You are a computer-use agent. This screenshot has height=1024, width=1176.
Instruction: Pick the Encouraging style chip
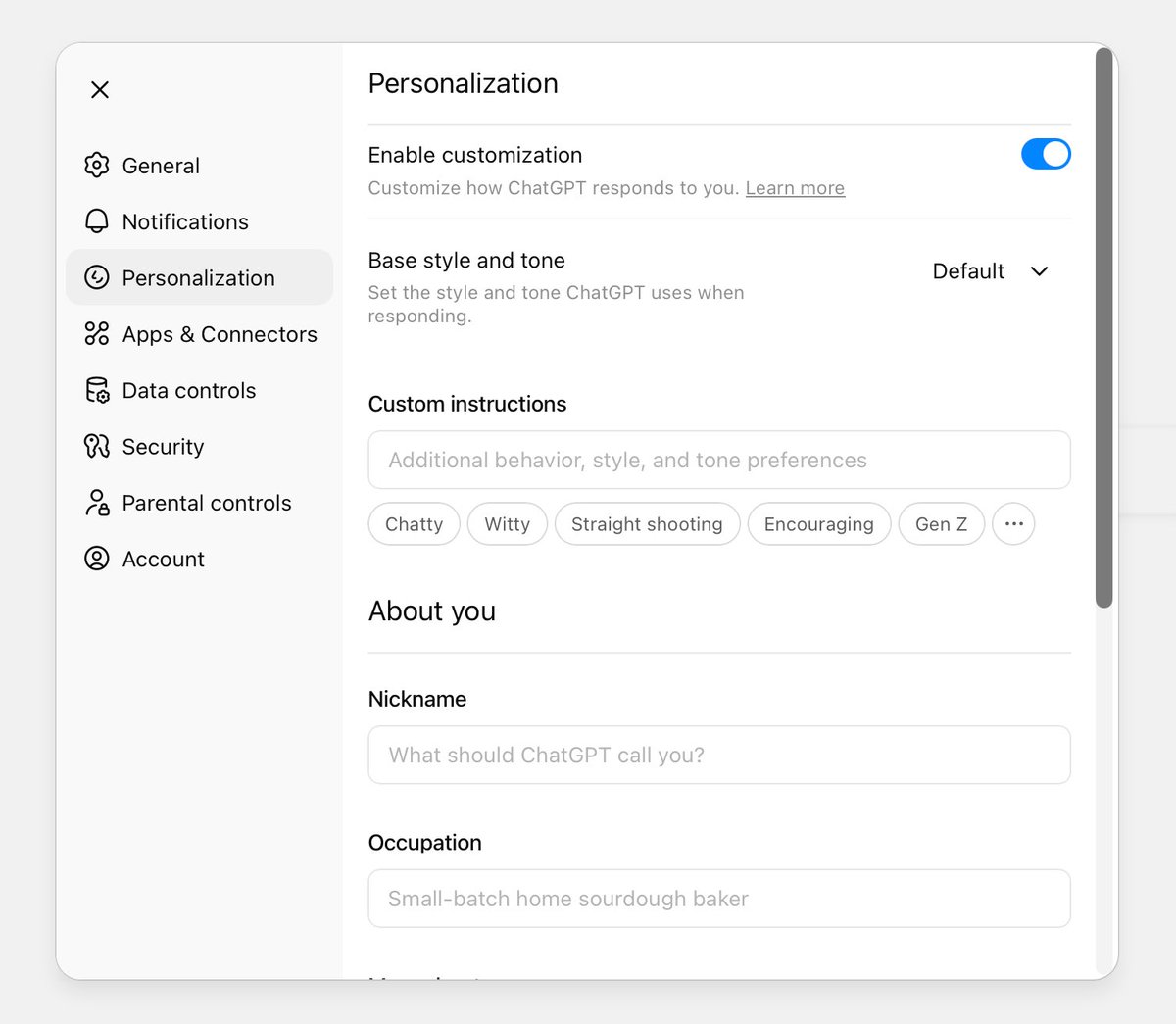pyautogui.click(x=818, y=524)
